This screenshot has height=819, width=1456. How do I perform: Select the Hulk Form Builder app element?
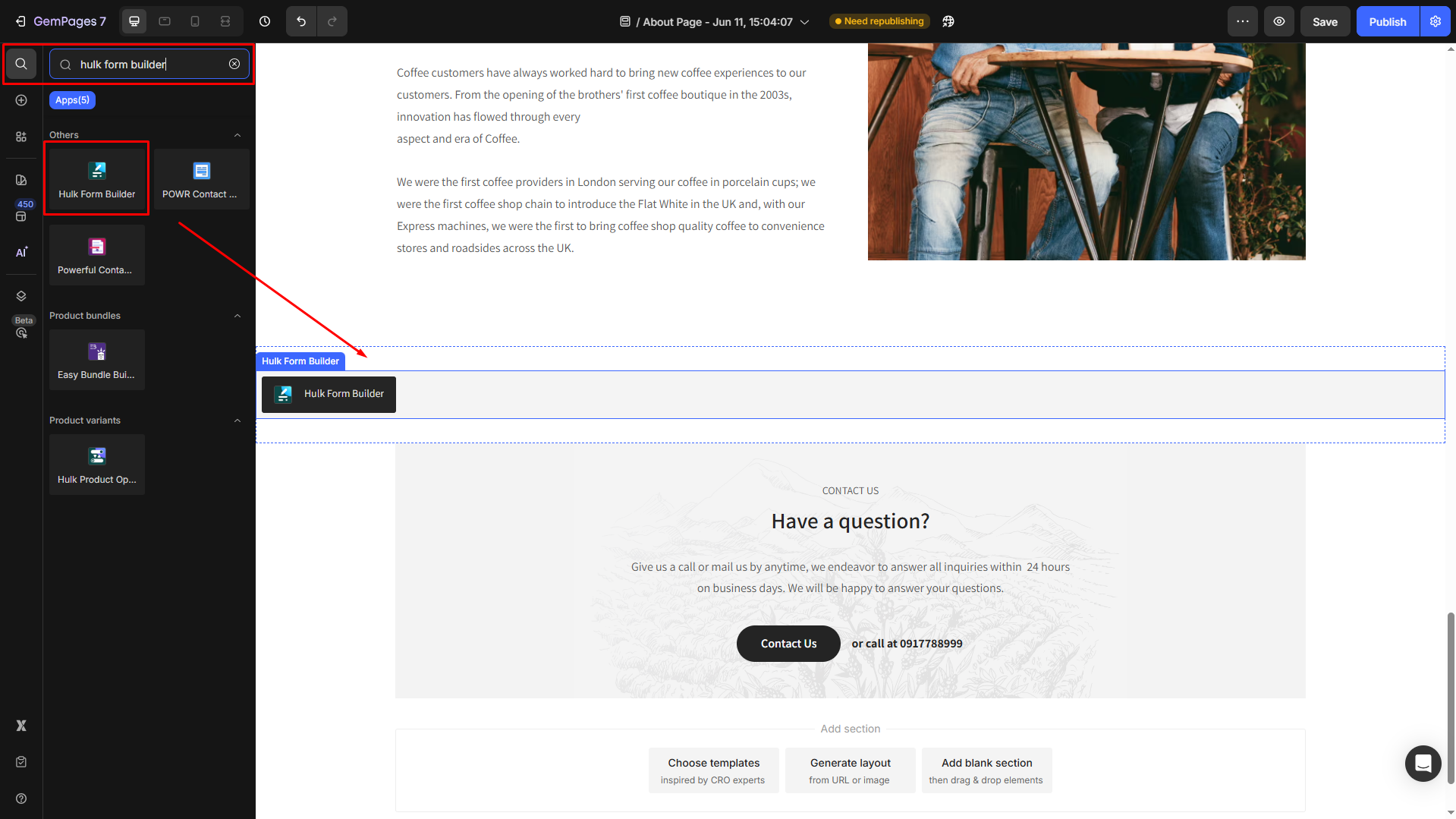(97, 179)
